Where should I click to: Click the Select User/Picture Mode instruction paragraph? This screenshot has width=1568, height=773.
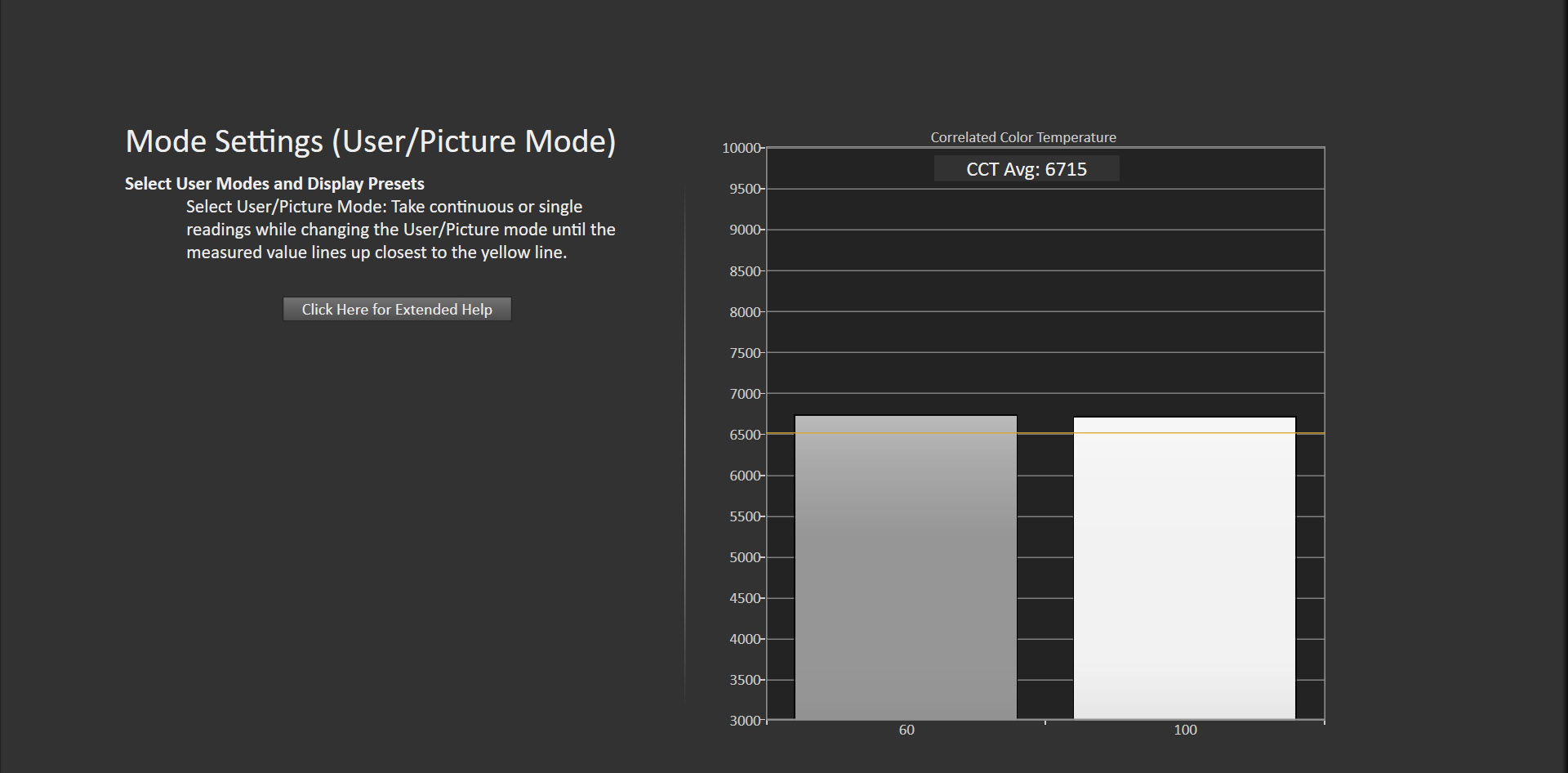coord(400,230)
